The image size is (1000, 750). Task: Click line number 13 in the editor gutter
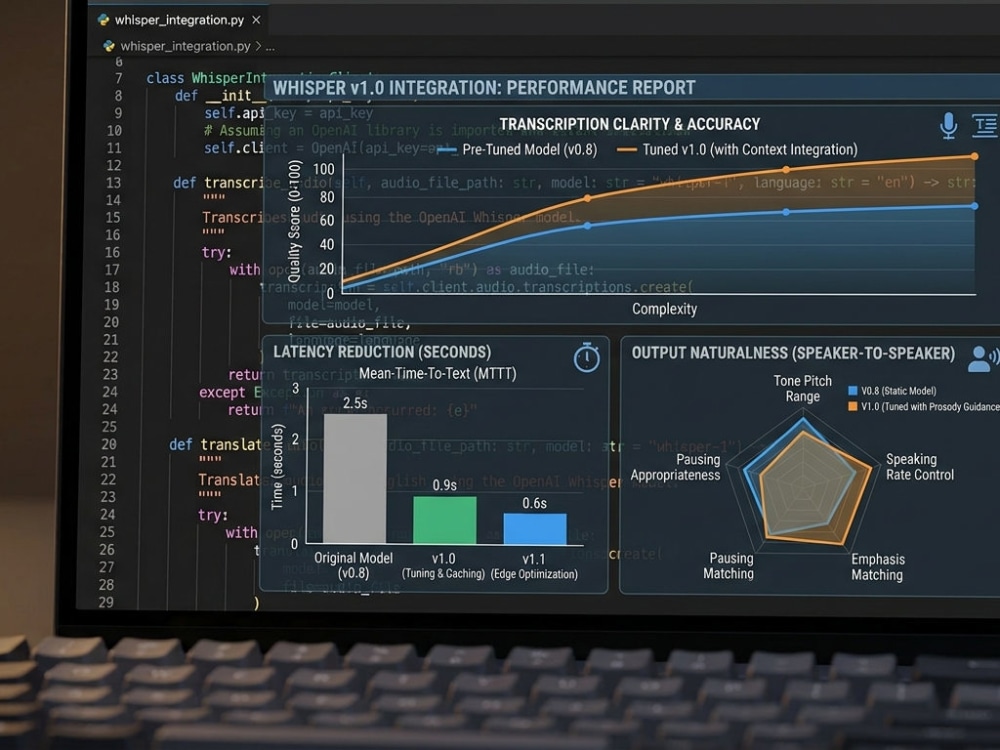pyautogui.click(x=114, y=183)
